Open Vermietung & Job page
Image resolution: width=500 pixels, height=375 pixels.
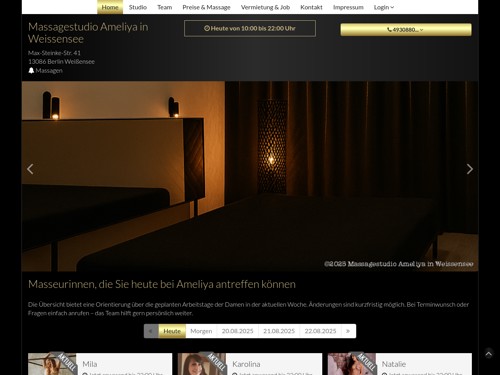(265, 7)
